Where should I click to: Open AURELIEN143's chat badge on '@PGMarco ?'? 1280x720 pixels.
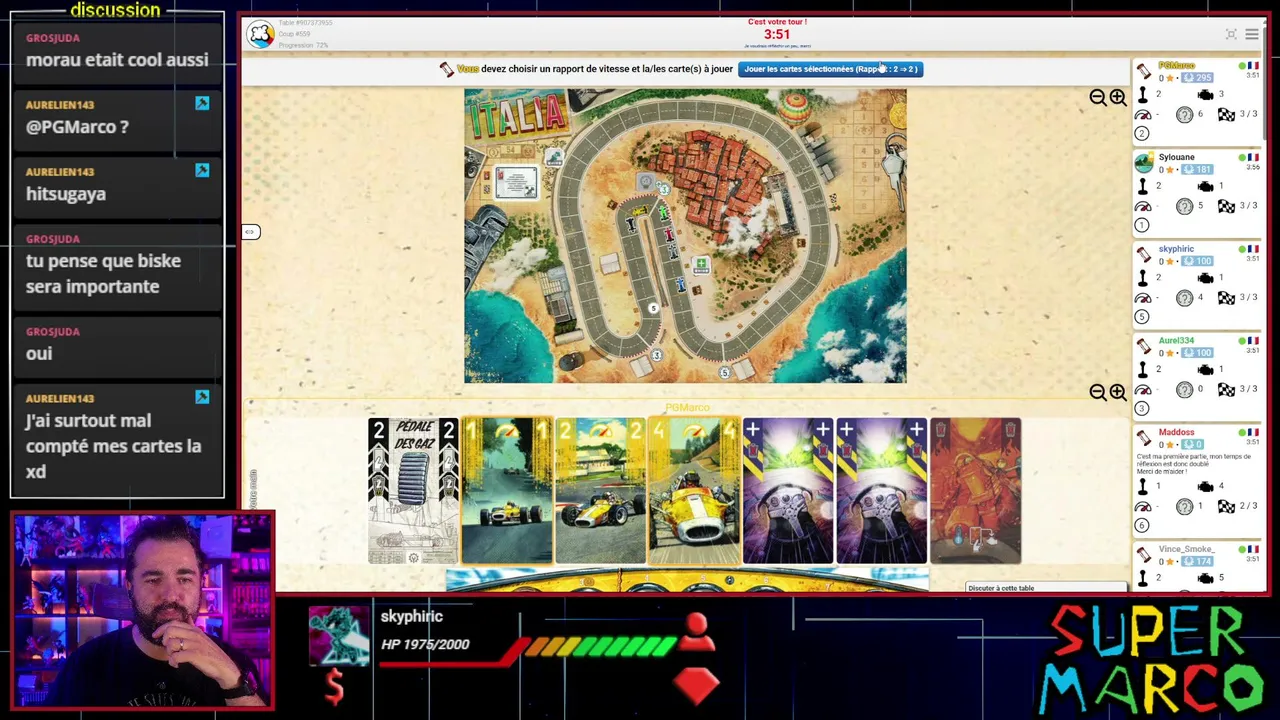[x=202, y=104]
